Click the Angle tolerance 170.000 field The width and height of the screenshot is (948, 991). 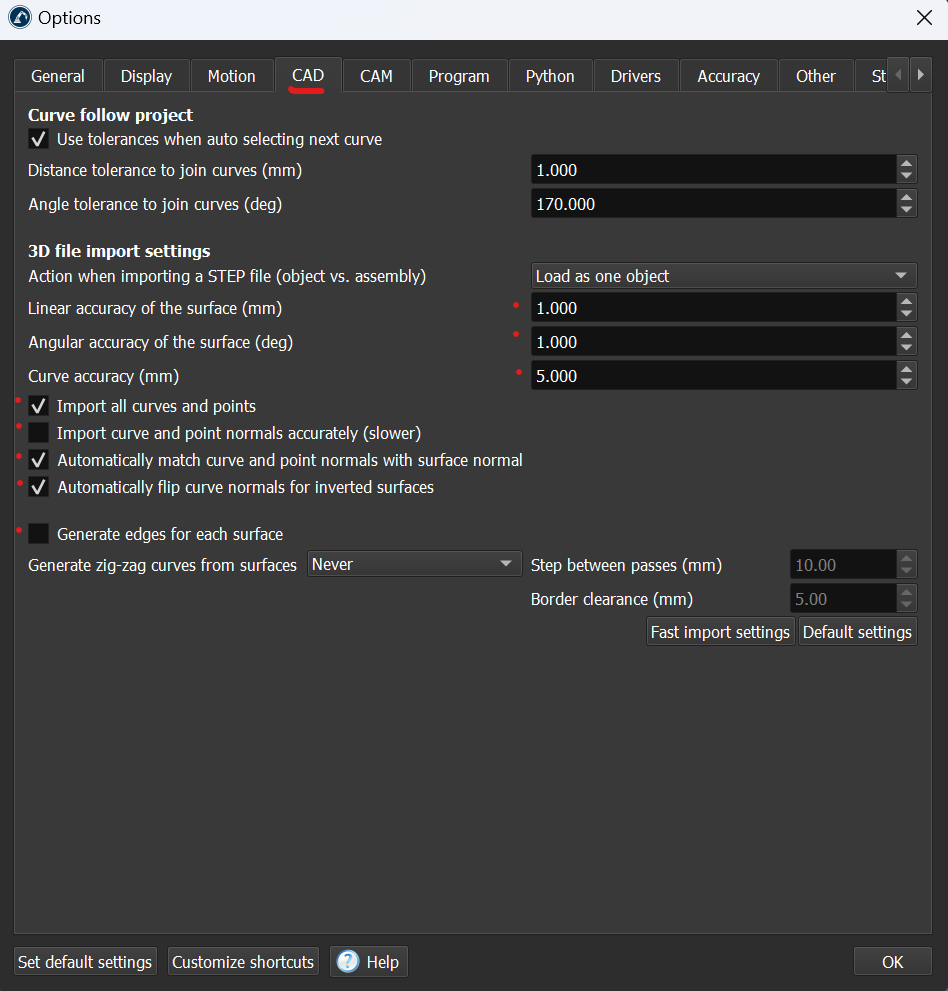714,204
